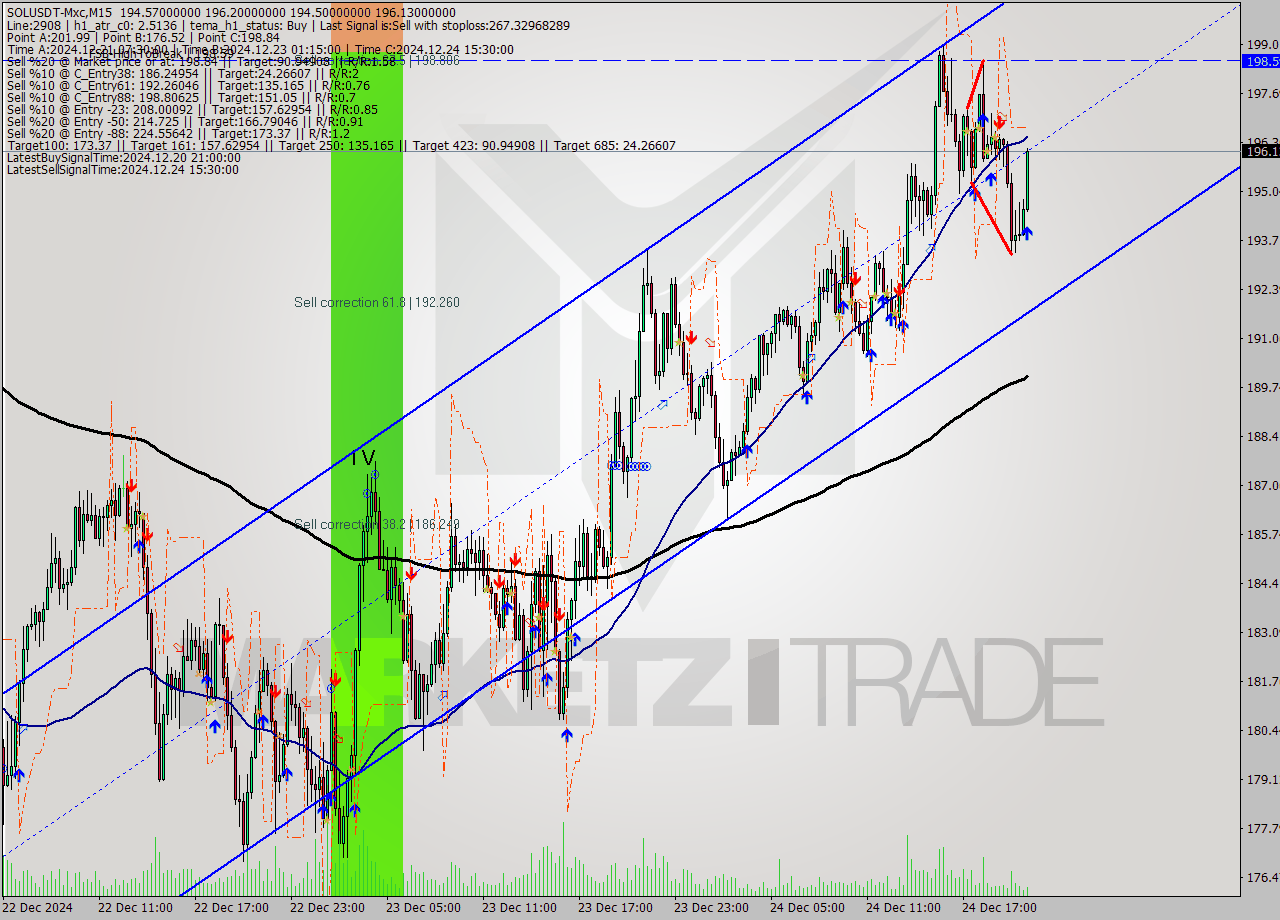The height and width of the screenshot is (920, 1280).
Task: Click the 181.7 price axis label
Action: pos(1262,681)
